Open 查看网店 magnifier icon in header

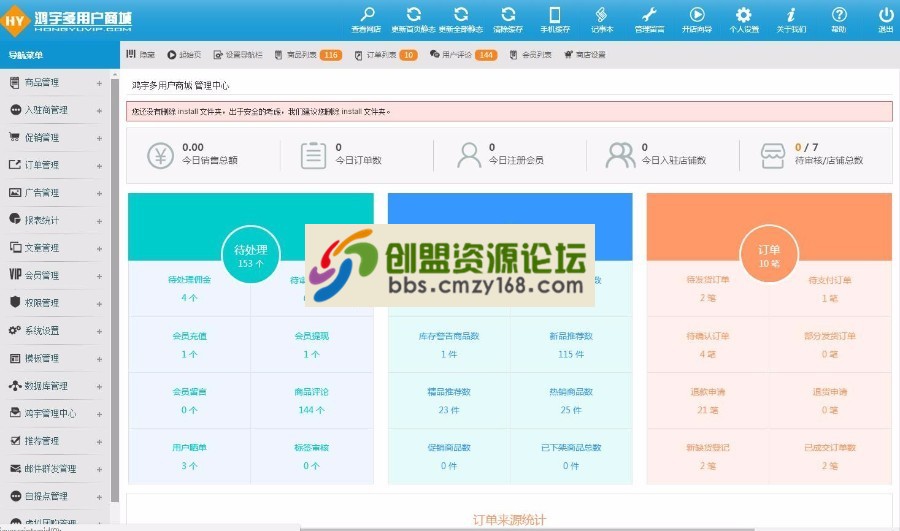(x=367, y=14)
